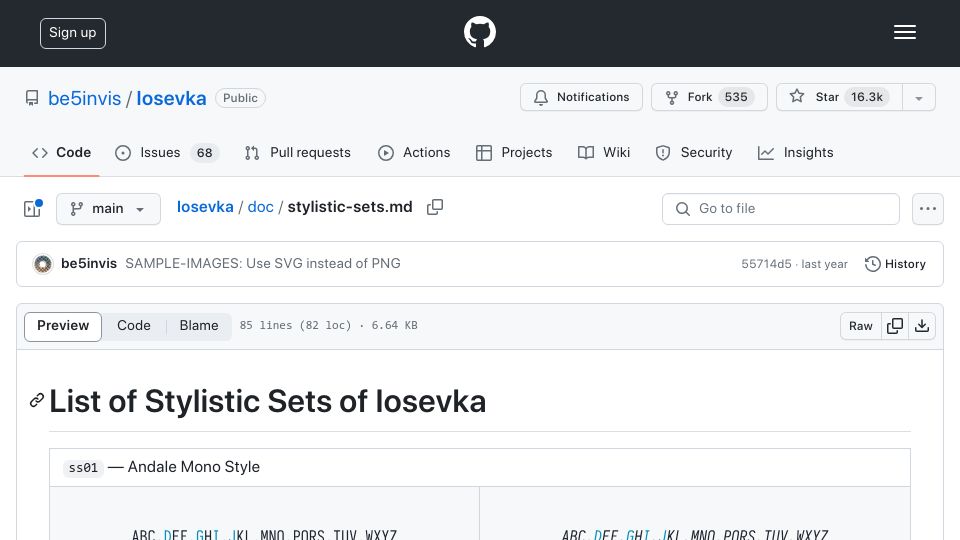Switch to Blame view
Screen dimensions: 960x540
[x=199, y=326]
